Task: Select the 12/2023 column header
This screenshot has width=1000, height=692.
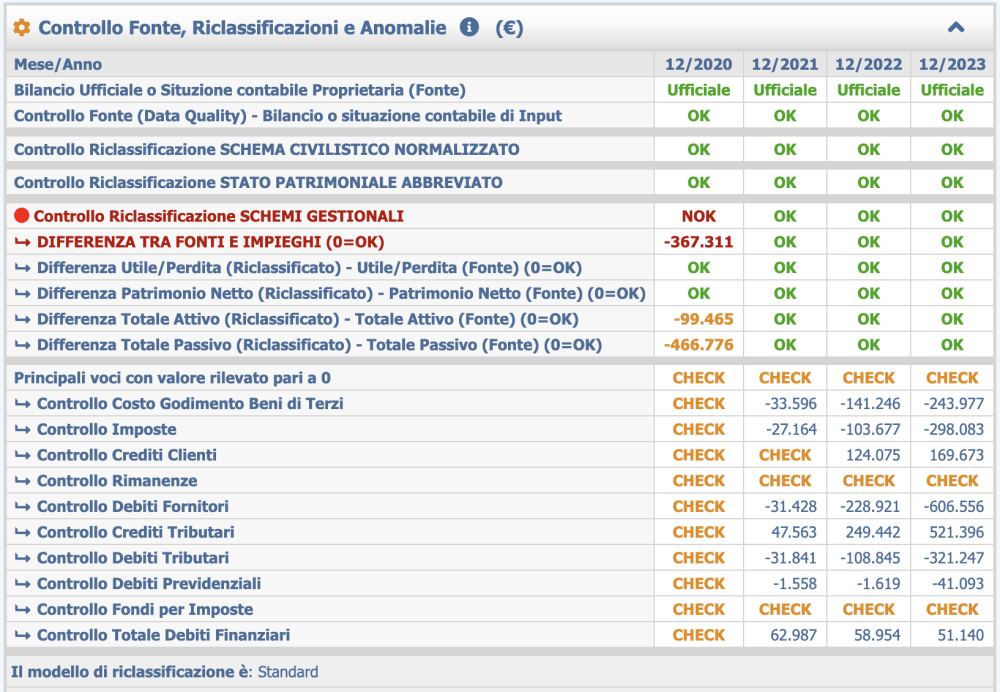Action: pyautogui.click(x=952, y=64)
